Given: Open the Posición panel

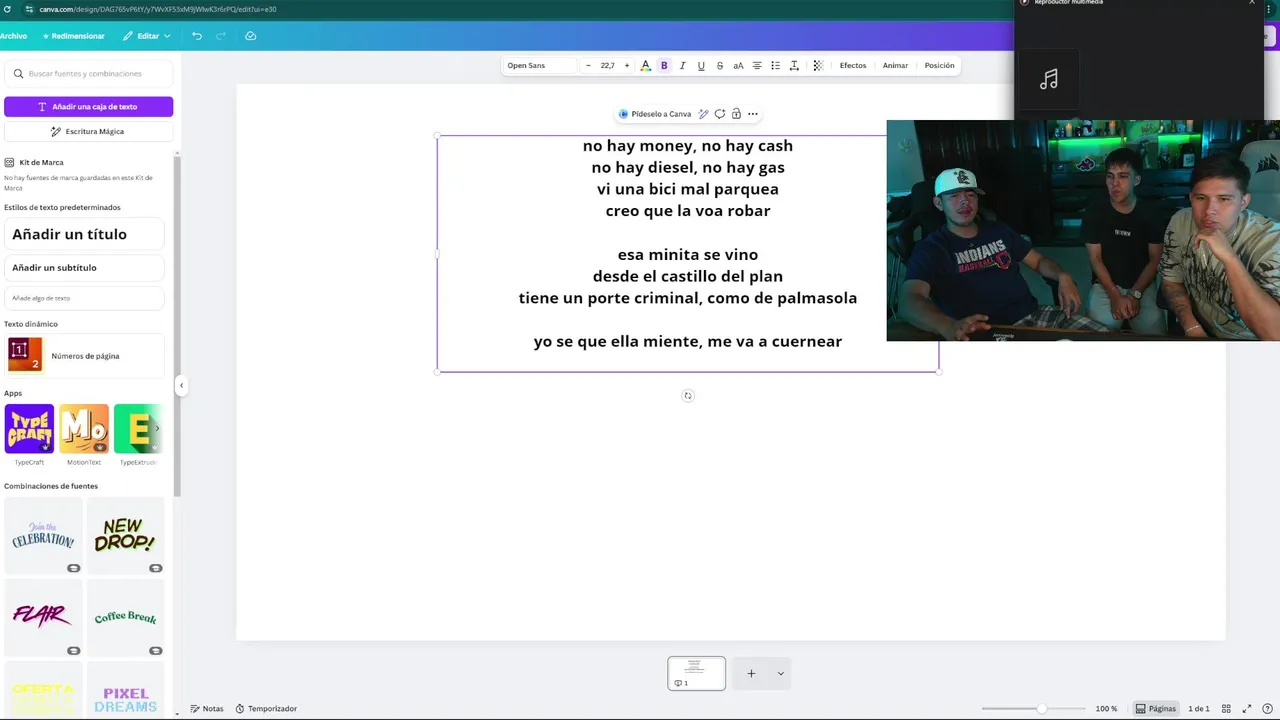Looking at the screenshot, I should click(x=939, y=66).
